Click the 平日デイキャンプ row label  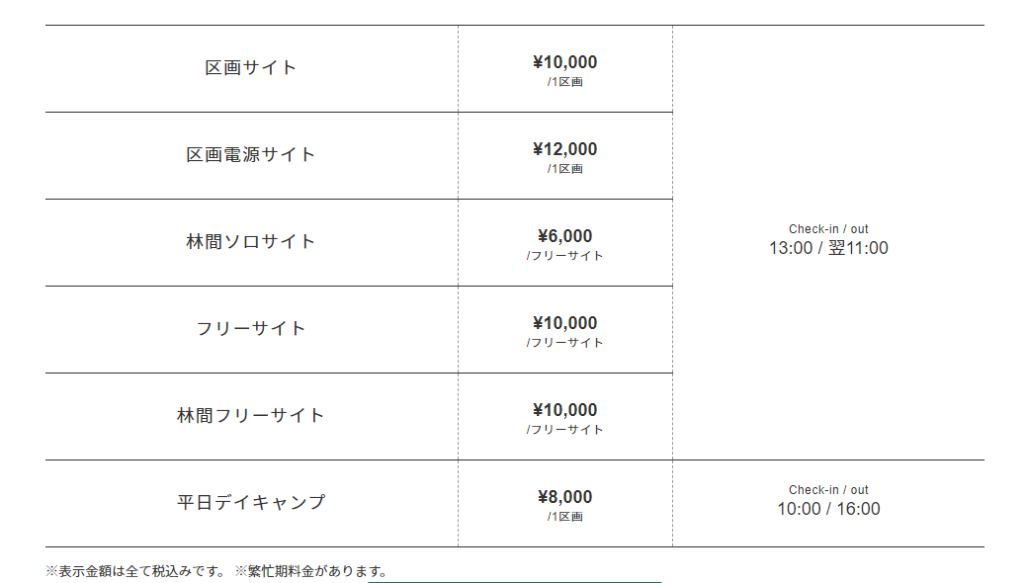coord(251,503)
